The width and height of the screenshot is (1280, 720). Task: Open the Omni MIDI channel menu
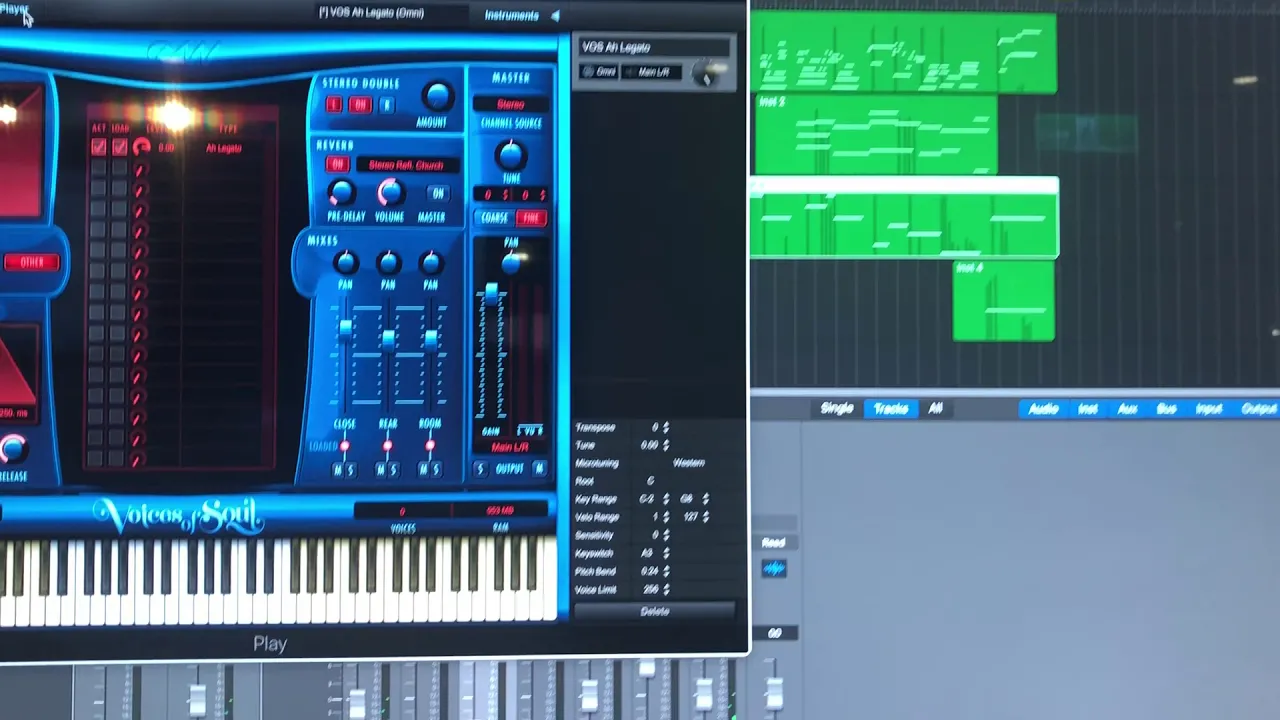599,72
